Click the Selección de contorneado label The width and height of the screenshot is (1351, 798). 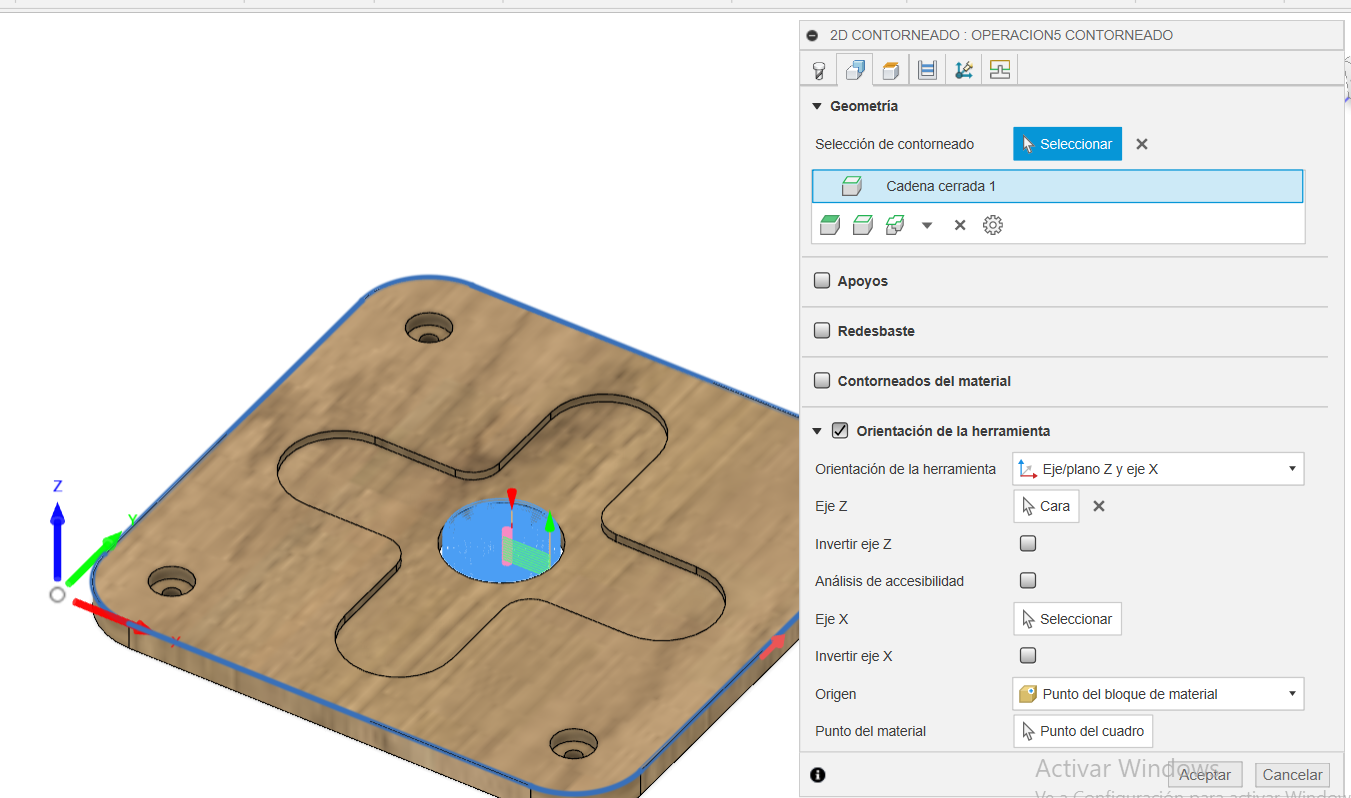[x=894, y=144]
